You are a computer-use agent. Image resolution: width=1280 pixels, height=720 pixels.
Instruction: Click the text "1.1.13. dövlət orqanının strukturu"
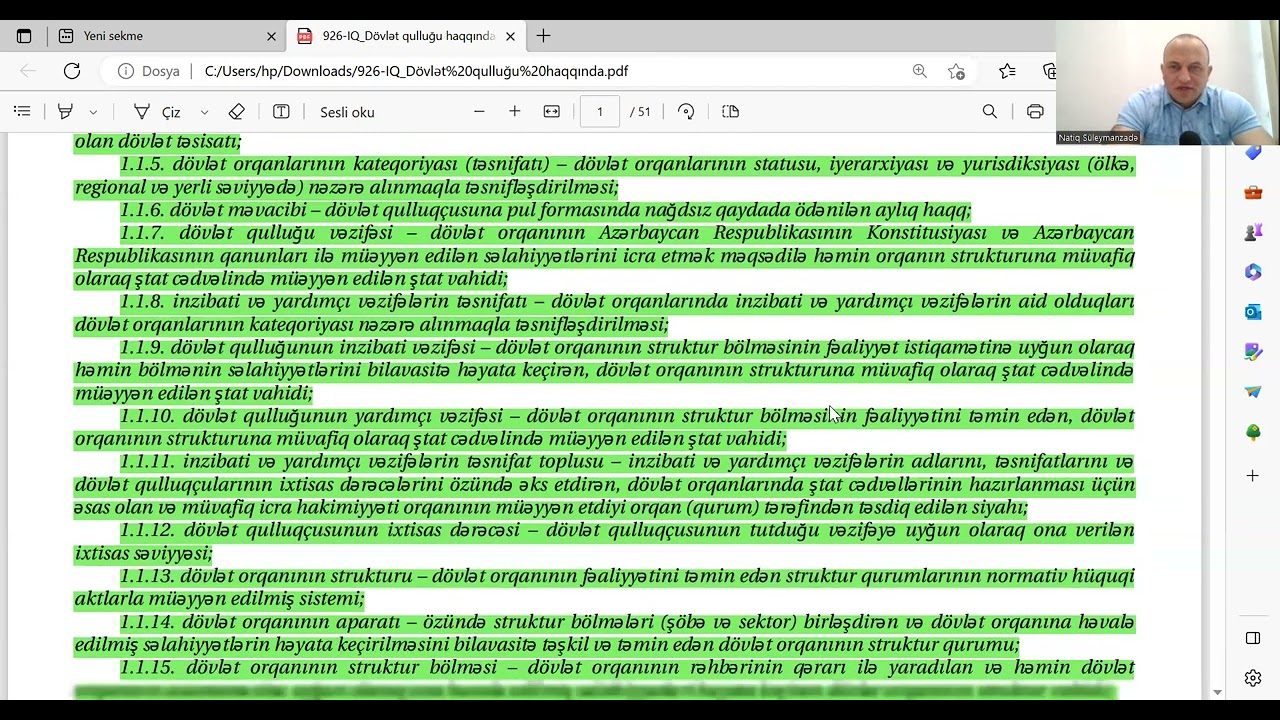[x=266, y=576]
